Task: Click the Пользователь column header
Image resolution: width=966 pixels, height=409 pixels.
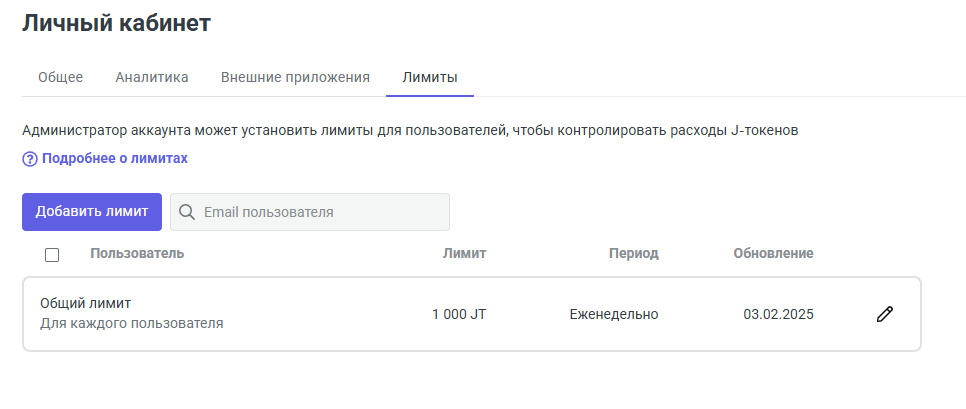Action: pos(137,253)
